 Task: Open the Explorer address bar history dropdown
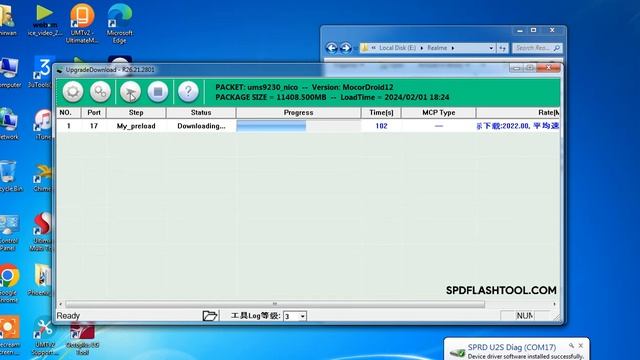[x=491, y=48]
